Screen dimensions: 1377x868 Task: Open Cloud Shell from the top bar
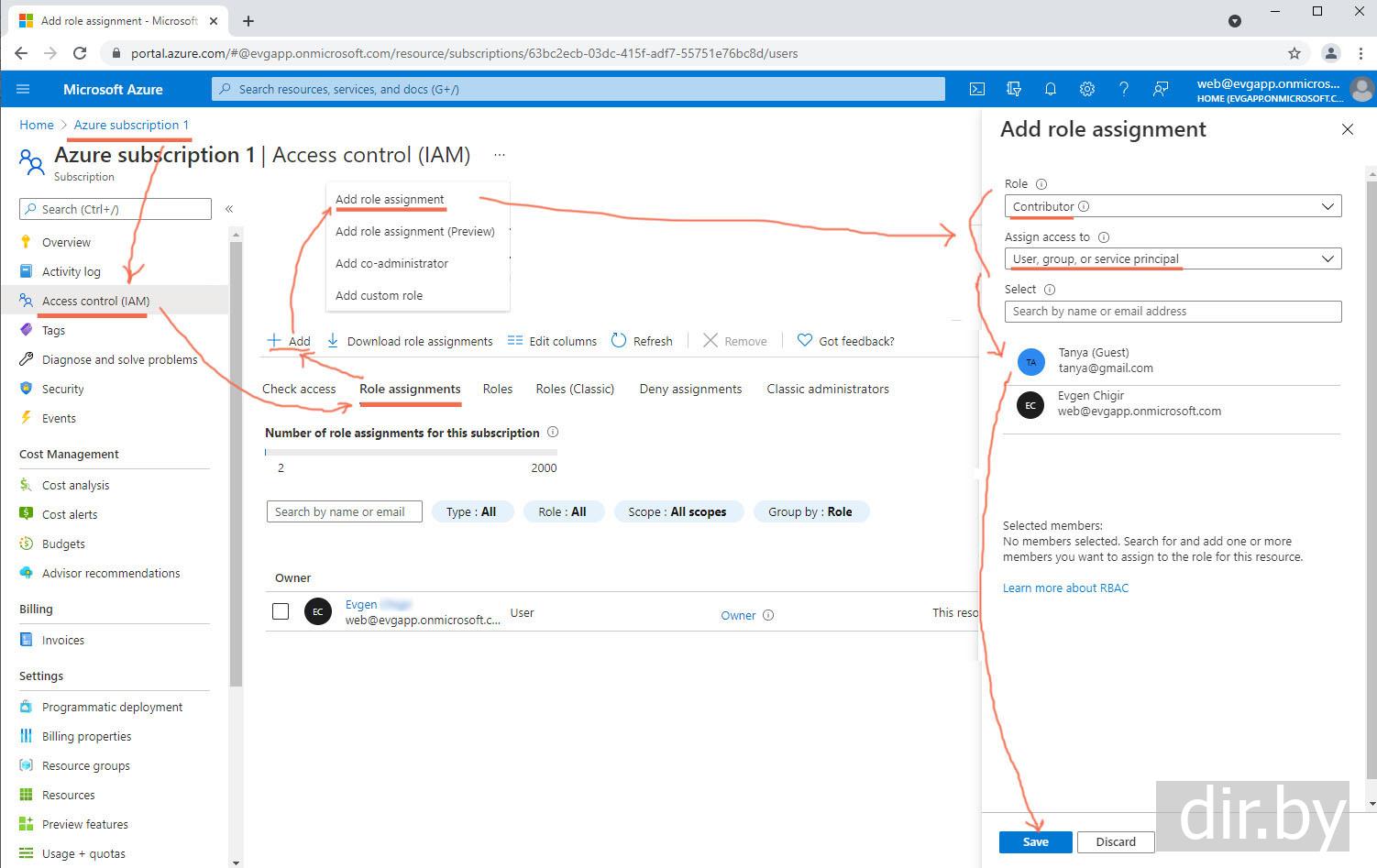(977, 89)
